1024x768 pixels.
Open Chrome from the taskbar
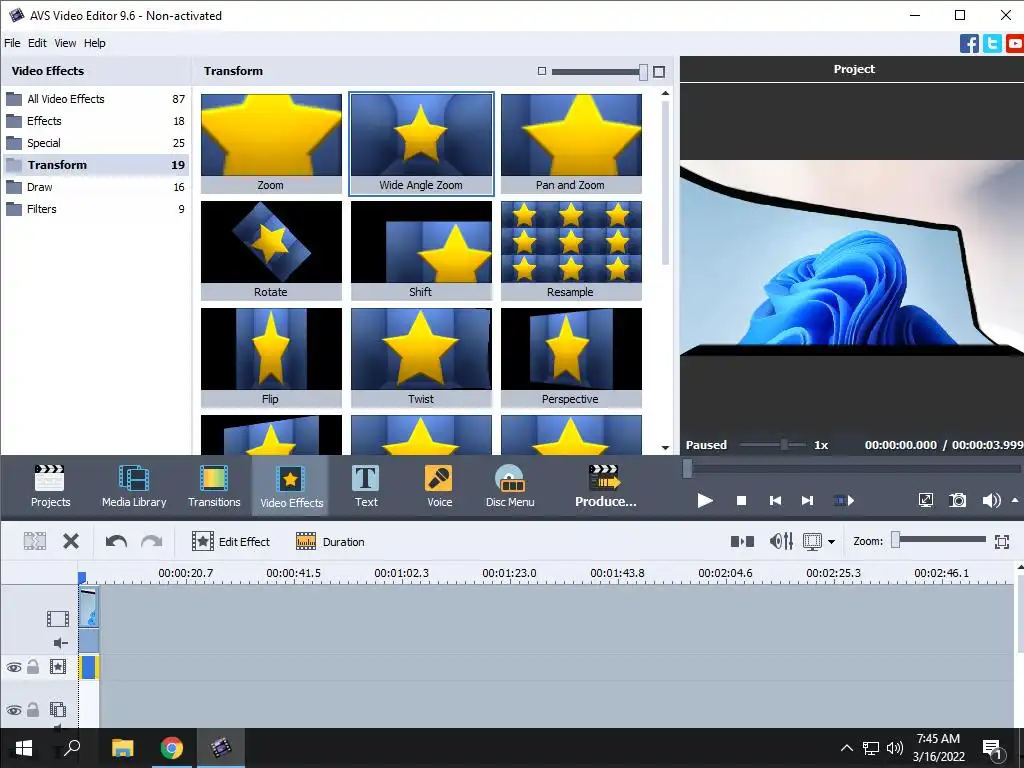(172, 748)
